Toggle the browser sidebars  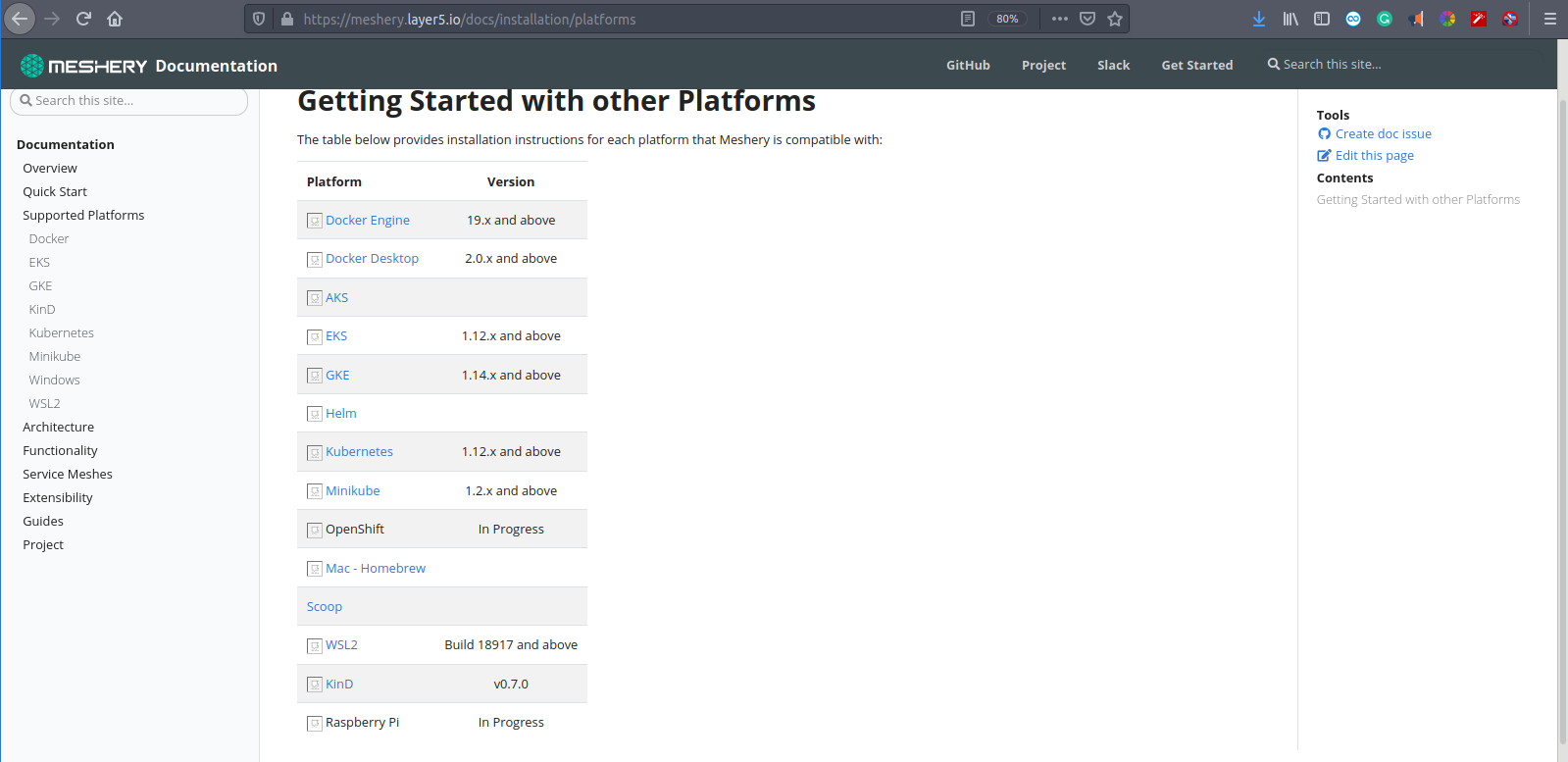[1322, 19]
